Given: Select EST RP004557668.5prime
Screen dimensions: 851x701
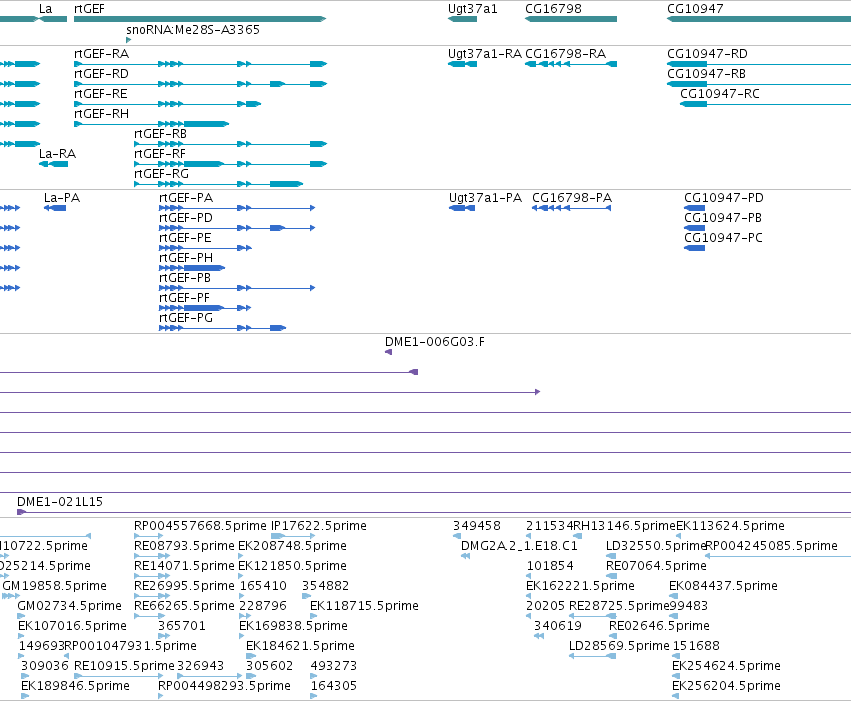Looking at the screenshot, I should point(149,536).
